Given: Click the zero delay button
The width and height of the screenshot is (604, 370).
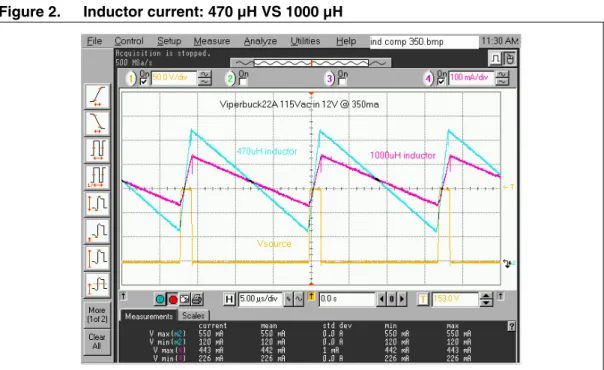Looking at the screenshot, I should [391, 299].
